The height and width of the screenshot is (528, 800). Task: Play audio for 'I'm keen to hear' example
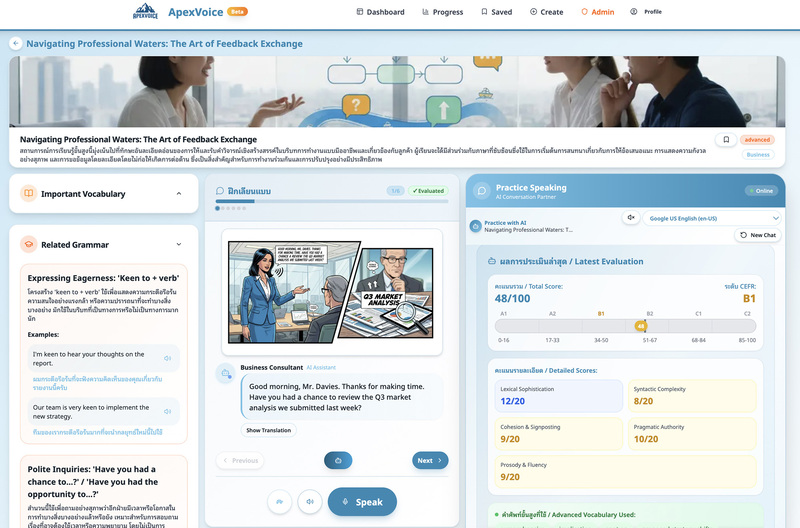click(x=167, y=358)
